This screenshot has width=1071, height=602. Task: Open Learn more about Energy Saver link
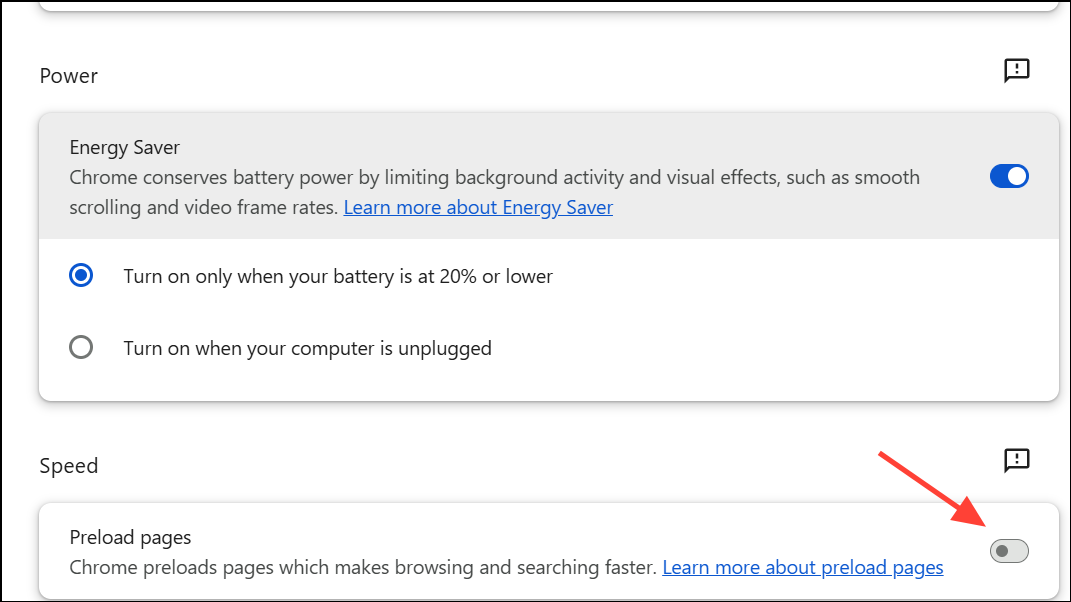(x=478, y=208)
